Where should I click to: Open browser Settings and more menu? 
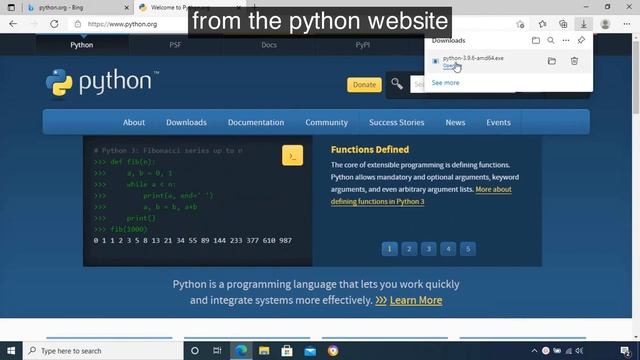coord(627,24)
